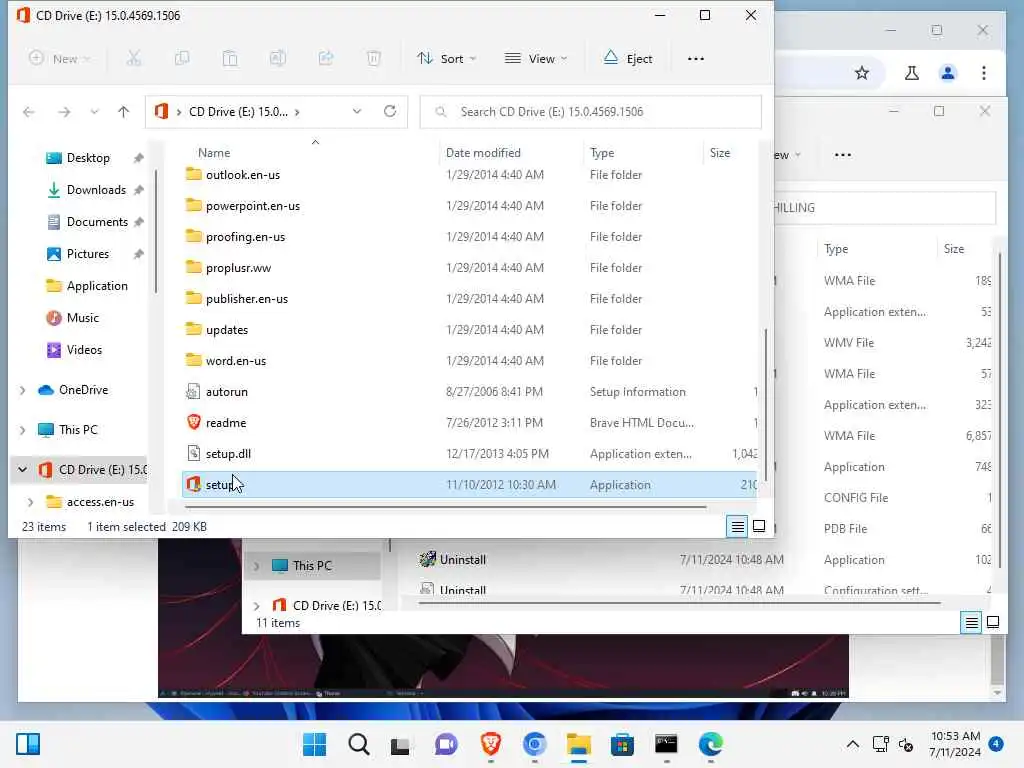The image size is (1024, 768).
Task: Open the See more three-dots menu
Action: (696, 59)
